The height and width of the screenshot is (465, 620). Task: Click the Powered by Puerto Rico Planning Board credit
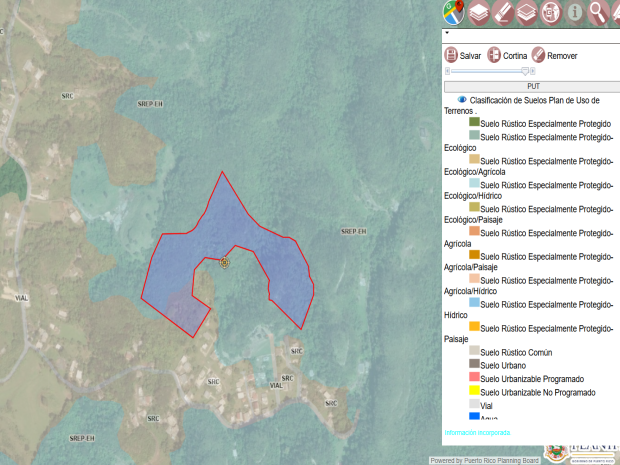tap(484, 460)
